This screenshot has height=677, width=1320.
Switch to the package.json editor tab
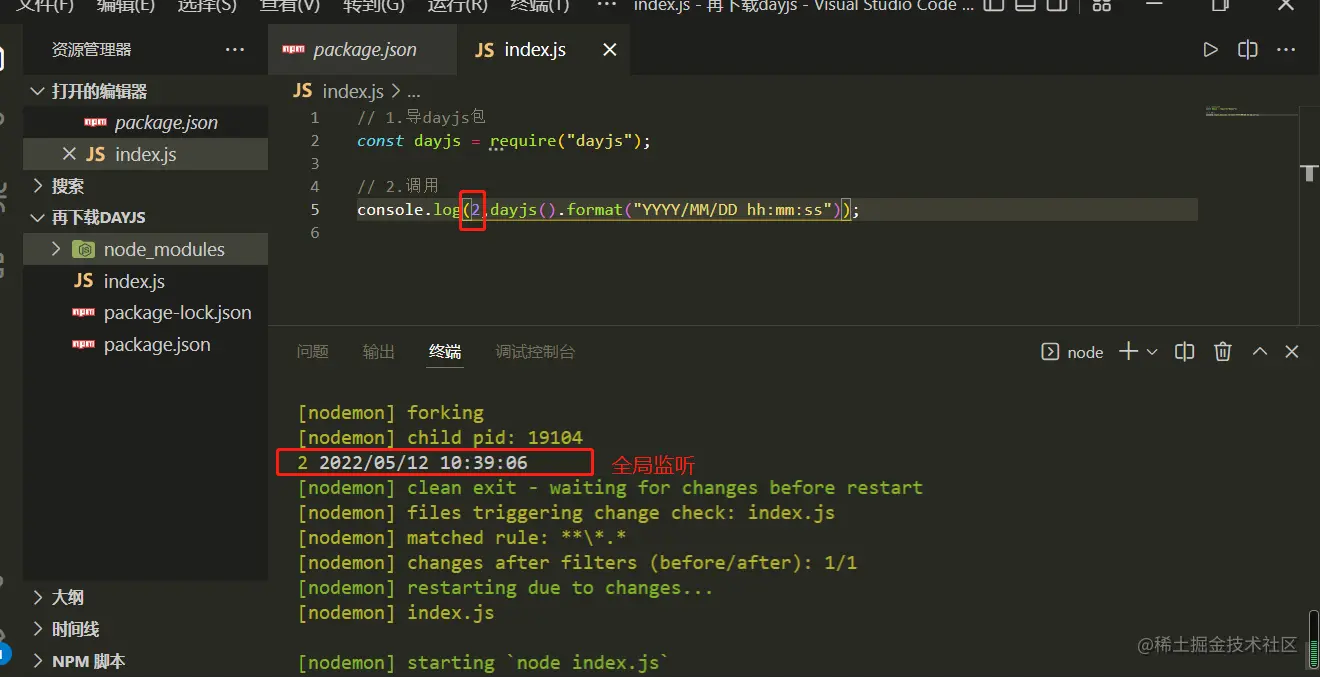point(362,49)
